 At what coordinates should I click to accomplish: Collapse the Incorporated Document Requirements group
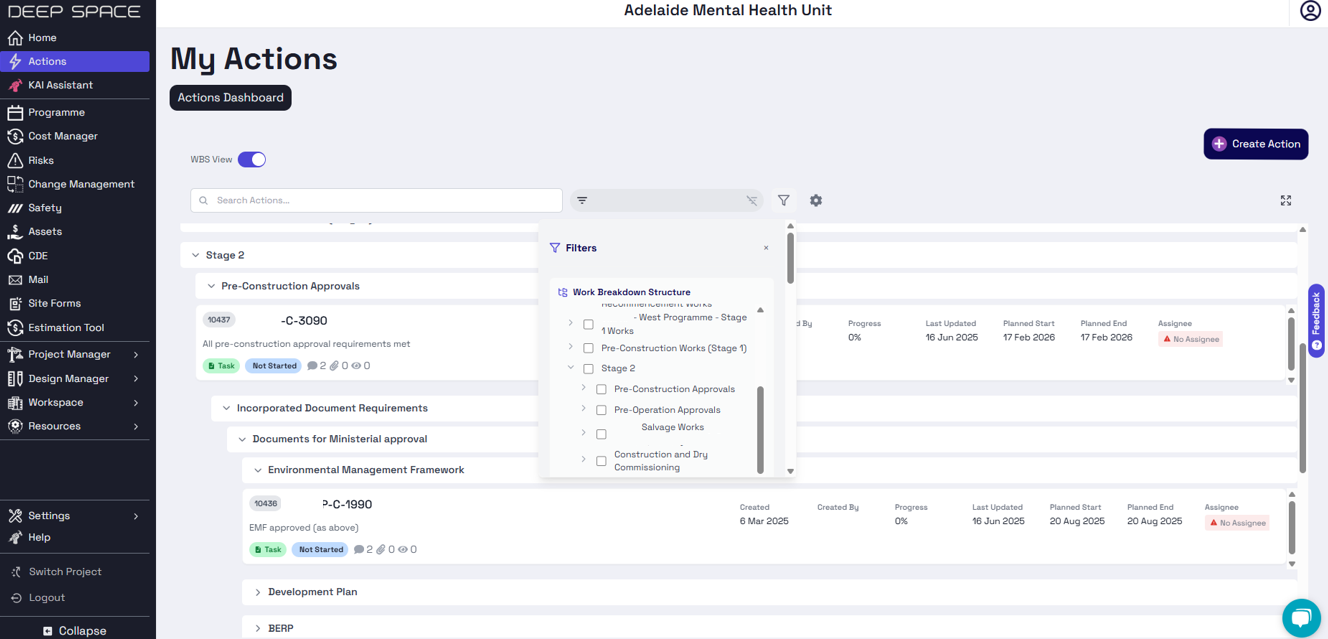(x=226, y=408)
